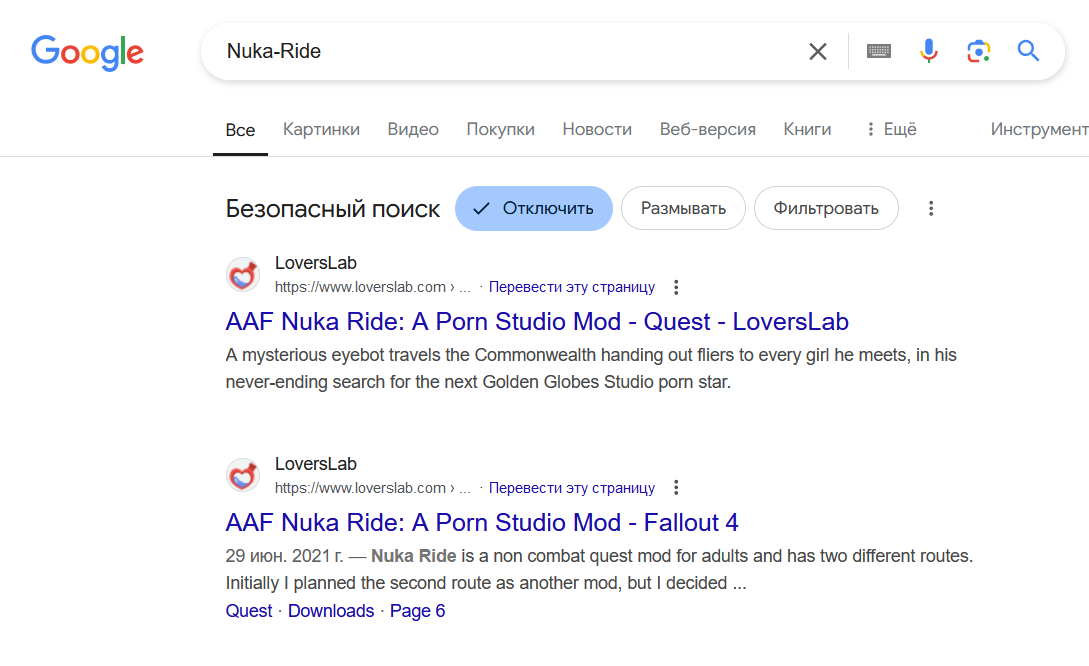This screenshot has width=1089, height=666.
Task: Click loverslab.com URL in Fallout 4 result
Action: (x=372, y=488)
